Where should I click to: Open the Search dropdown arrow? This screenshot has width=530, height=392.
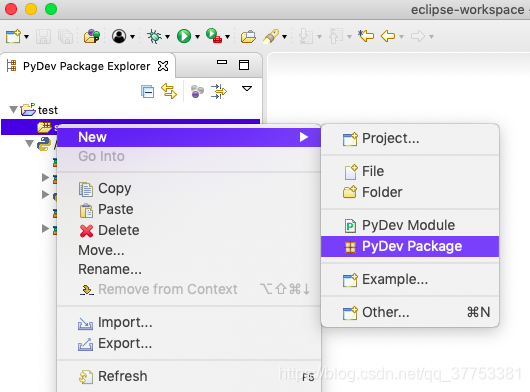click(285, 36)
